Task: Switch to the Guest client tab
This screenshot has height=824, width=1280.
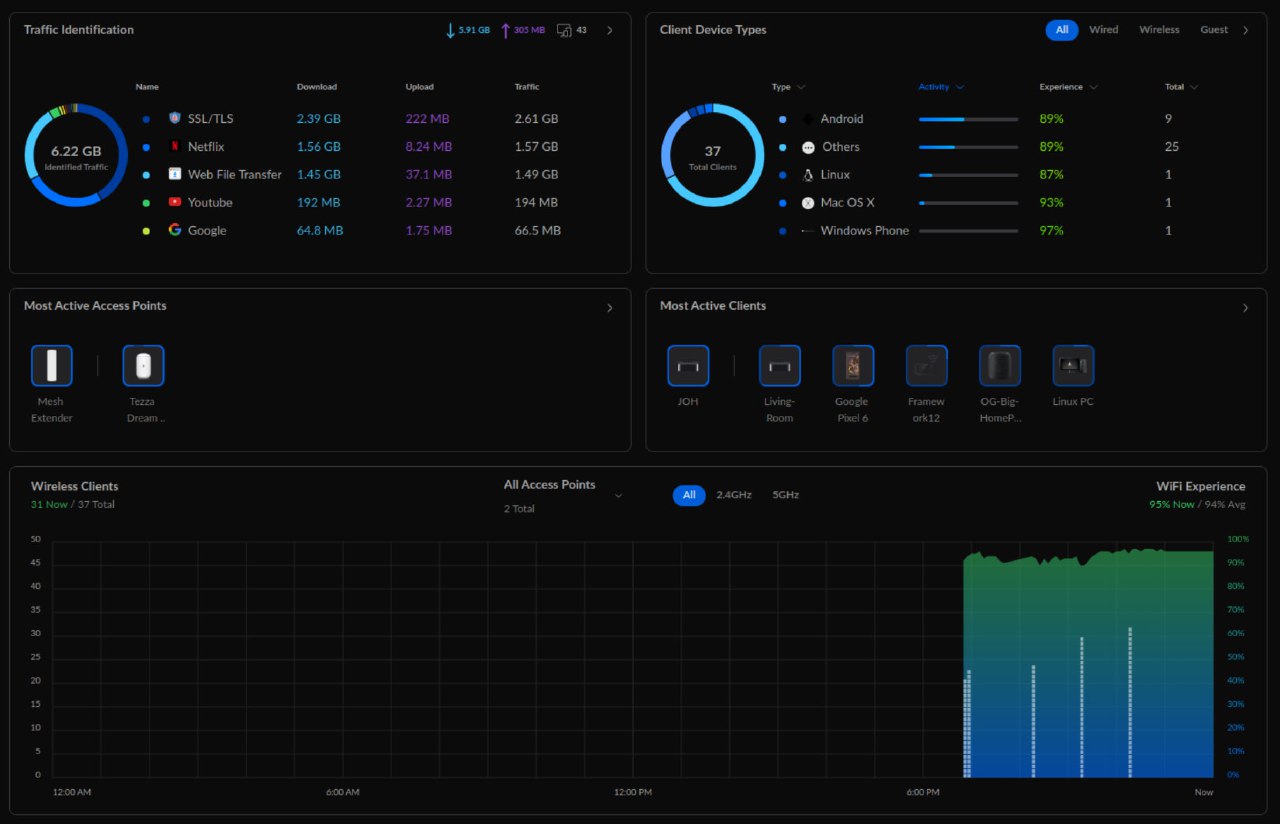Action: [1213, 30]
